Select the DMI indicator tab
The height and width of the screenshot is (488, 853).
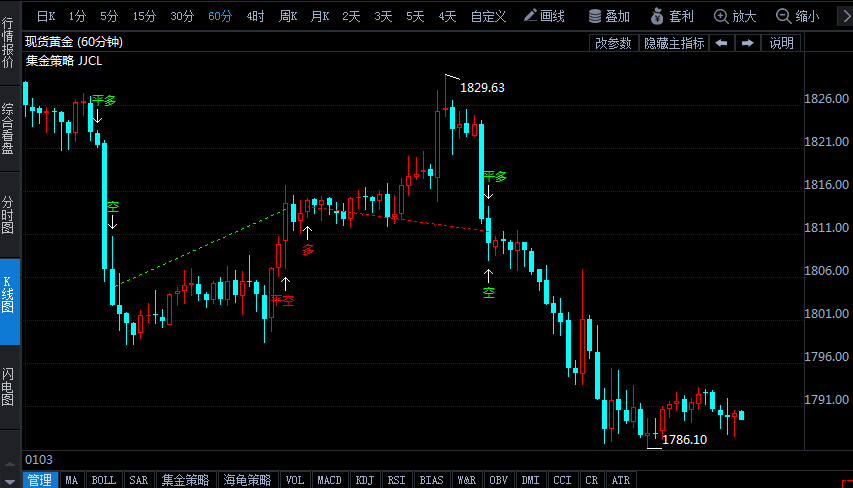(x=530, y=480)
